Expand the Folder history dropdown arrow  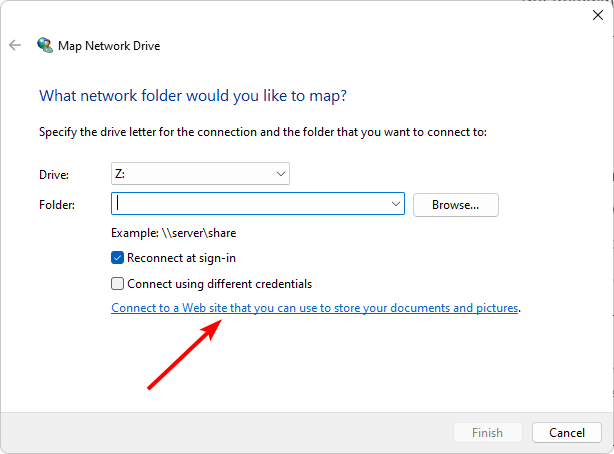pyautogui.click(x=395, y=204)
